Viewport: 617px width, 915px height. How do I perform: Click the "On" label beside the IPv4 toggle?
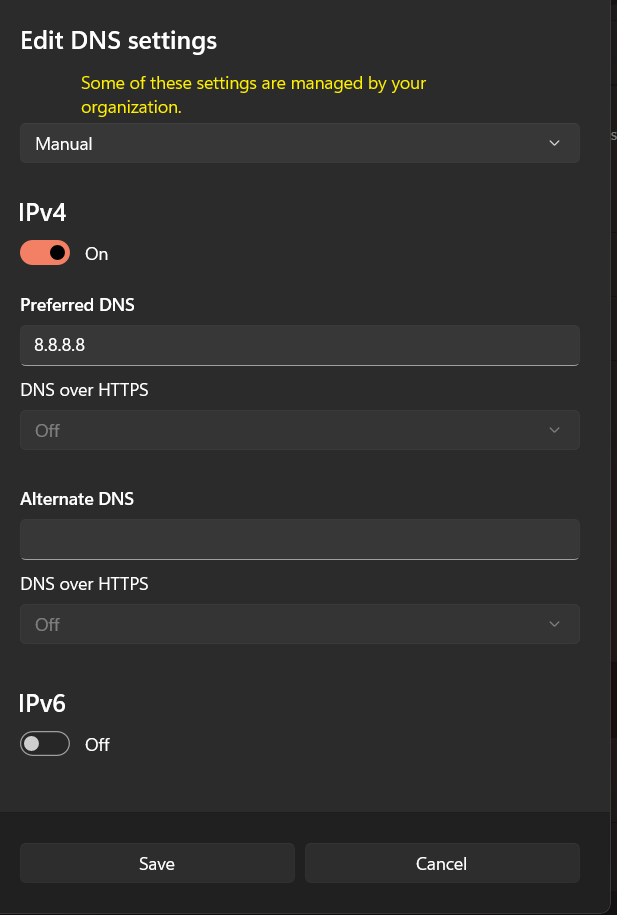coord(96,254)
